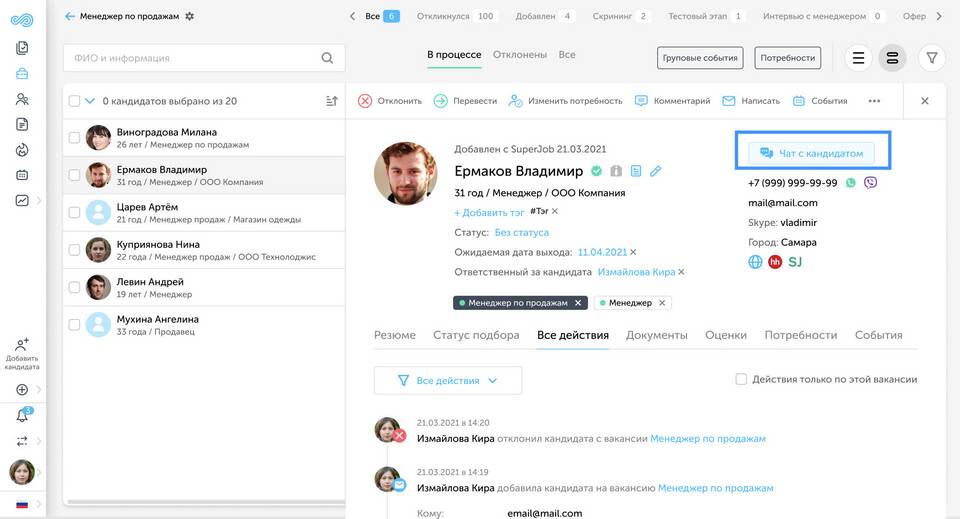Expand the 'Все действия' filter dropdown
Image resolution: width=960 pixels, height=519 pixels.
[448, 381]
